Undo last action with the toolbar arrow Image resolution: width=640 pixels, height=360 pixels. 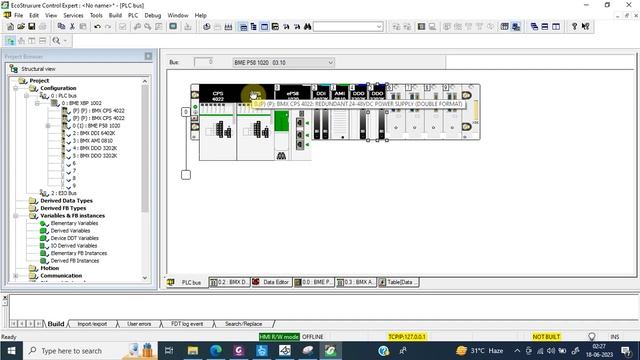coord(97,27)
